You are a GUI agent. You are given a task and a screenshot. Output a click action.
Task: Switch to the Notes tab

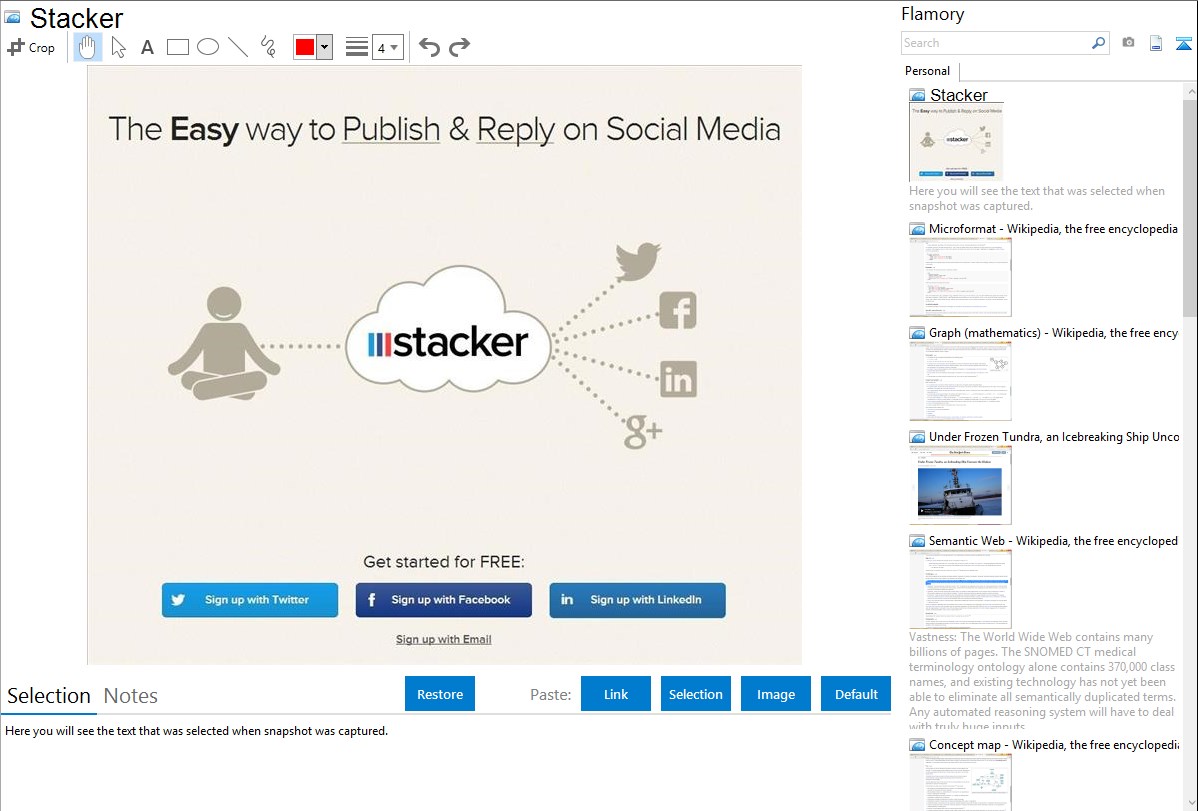pyautogui.click(x=131, y=696)
